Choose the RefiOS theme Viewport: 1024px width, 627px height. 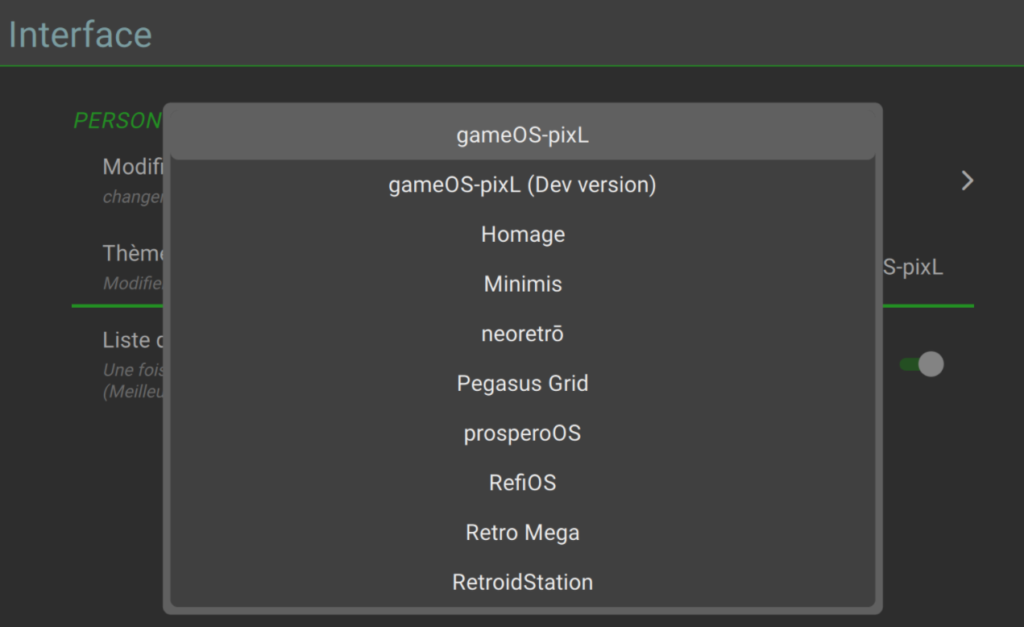(x=522, y=483)
